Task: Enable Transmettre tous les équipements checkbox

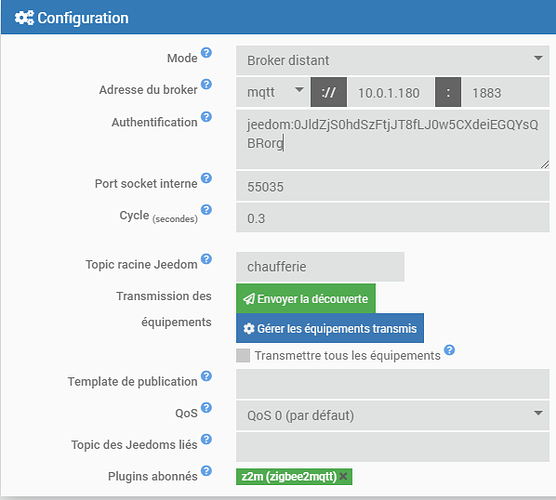Action: [243, 355]
